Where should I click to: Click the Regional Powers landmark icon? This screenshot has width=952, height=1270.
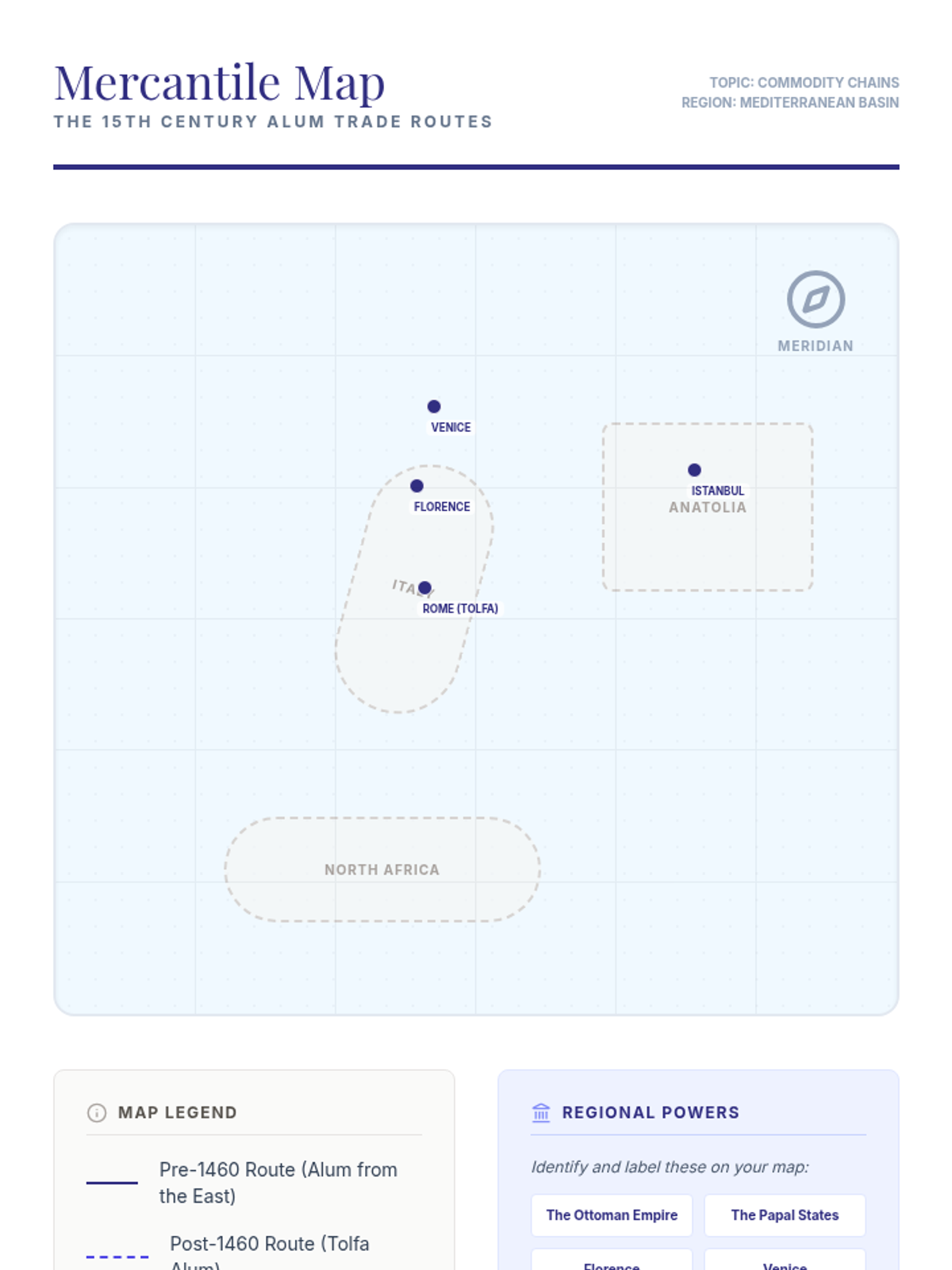(x=541, y=1113)
